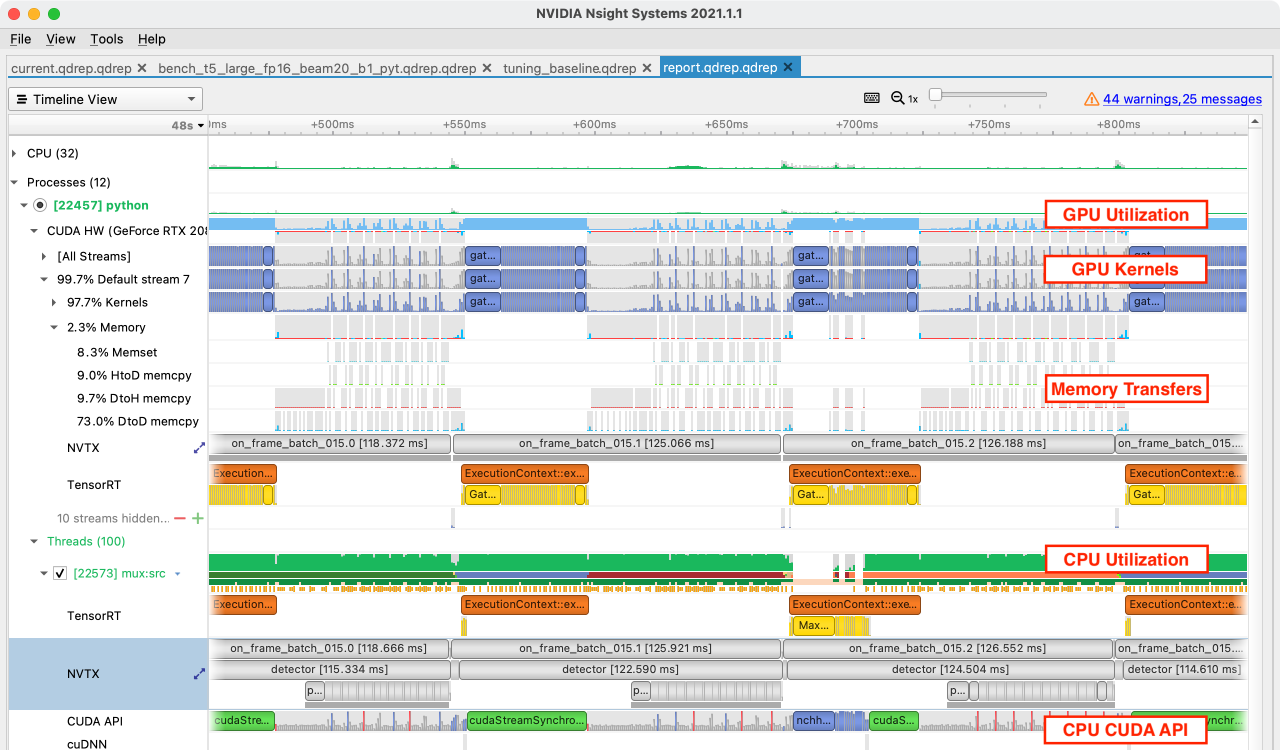
Task: Click the green plus next to streams hidden
Action: [x=197, y=518]
